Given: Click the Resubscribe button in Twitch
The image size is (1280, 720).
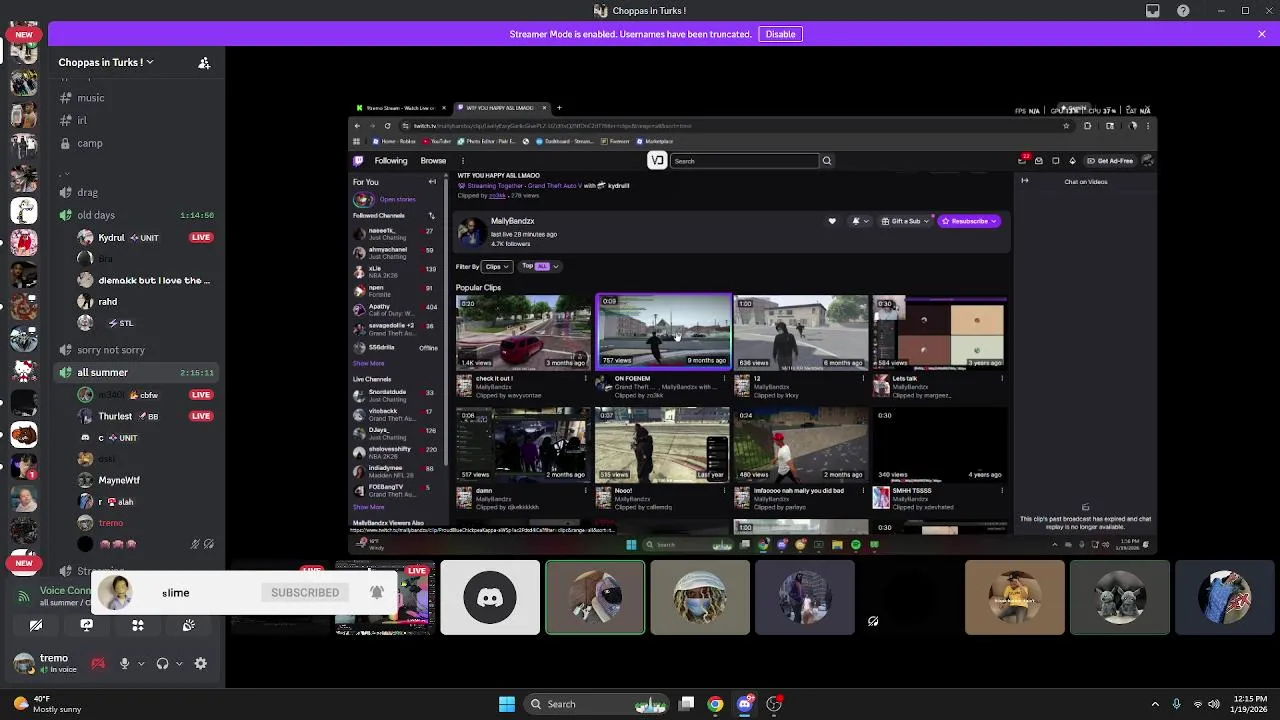Looking at the screenshot, I should point(969,221).
